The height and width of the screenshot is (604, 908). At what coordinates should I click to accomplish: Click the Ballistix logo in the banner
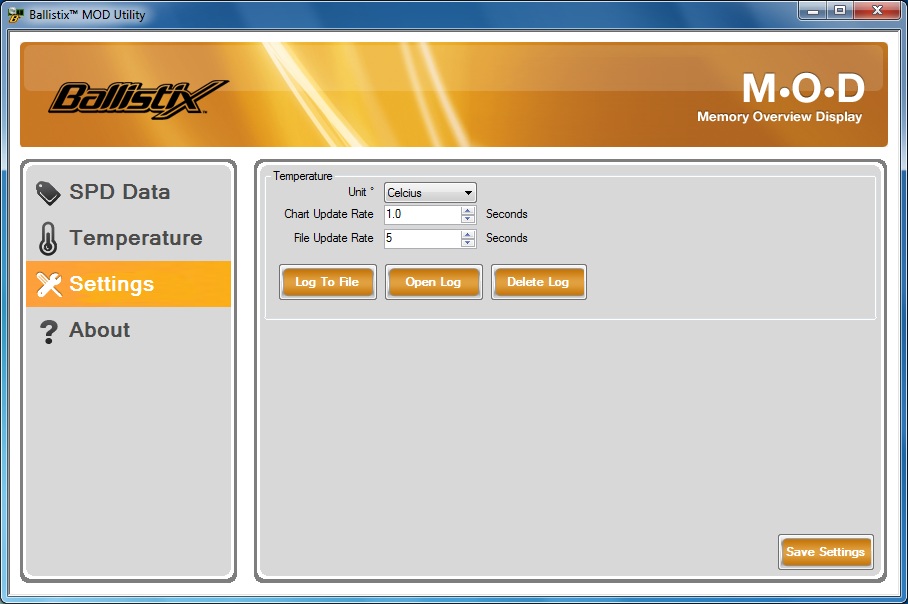pyautogui.click(x=138, y=99)
